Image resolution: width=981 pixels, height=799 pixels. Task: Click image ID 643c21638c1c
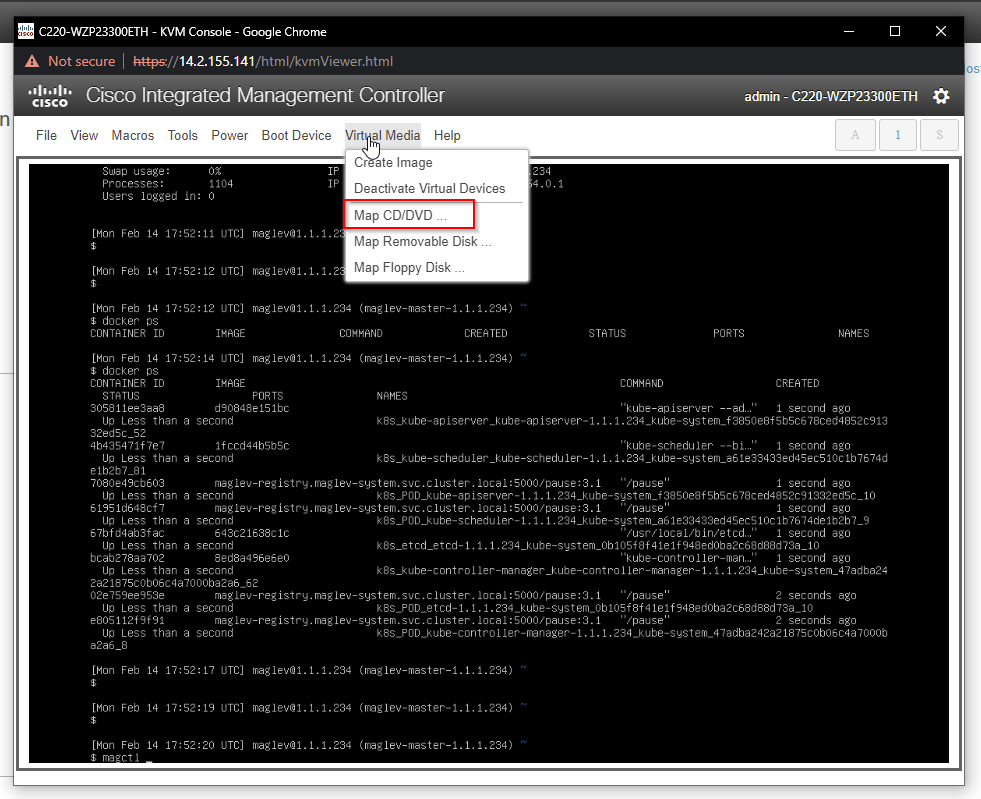[252, 533]
